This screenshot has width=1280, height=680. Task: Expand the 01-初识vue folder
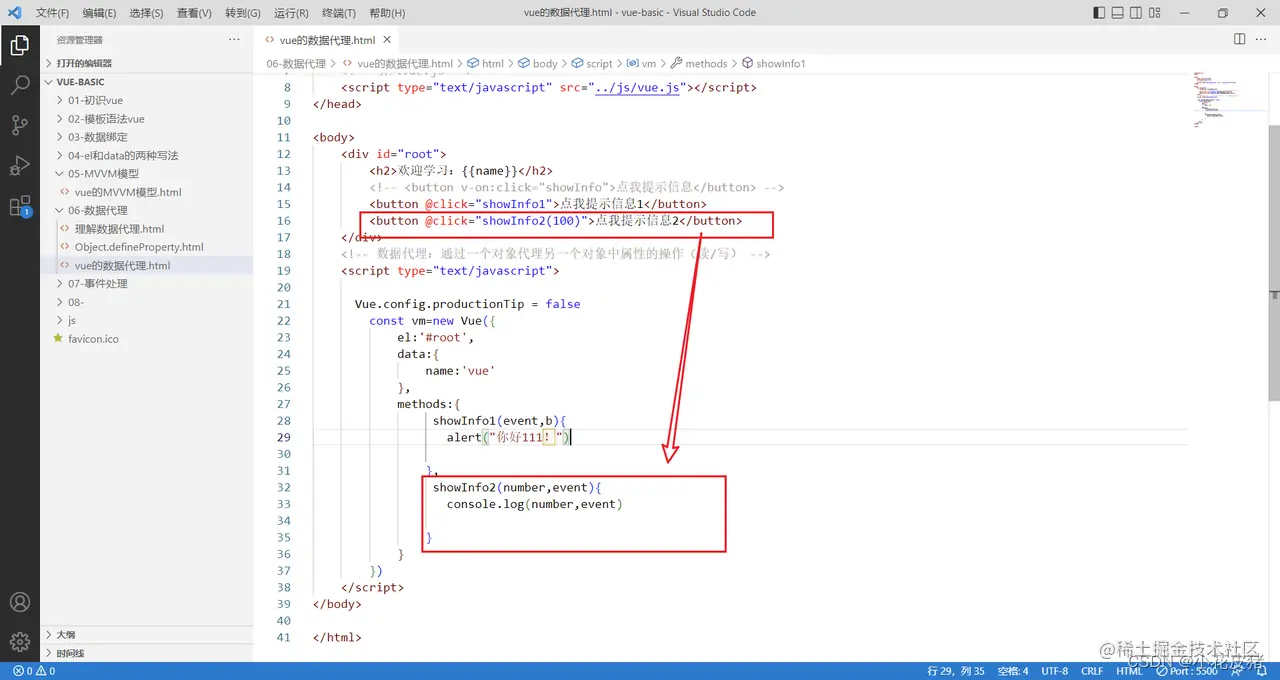click(x=146, y=100)
